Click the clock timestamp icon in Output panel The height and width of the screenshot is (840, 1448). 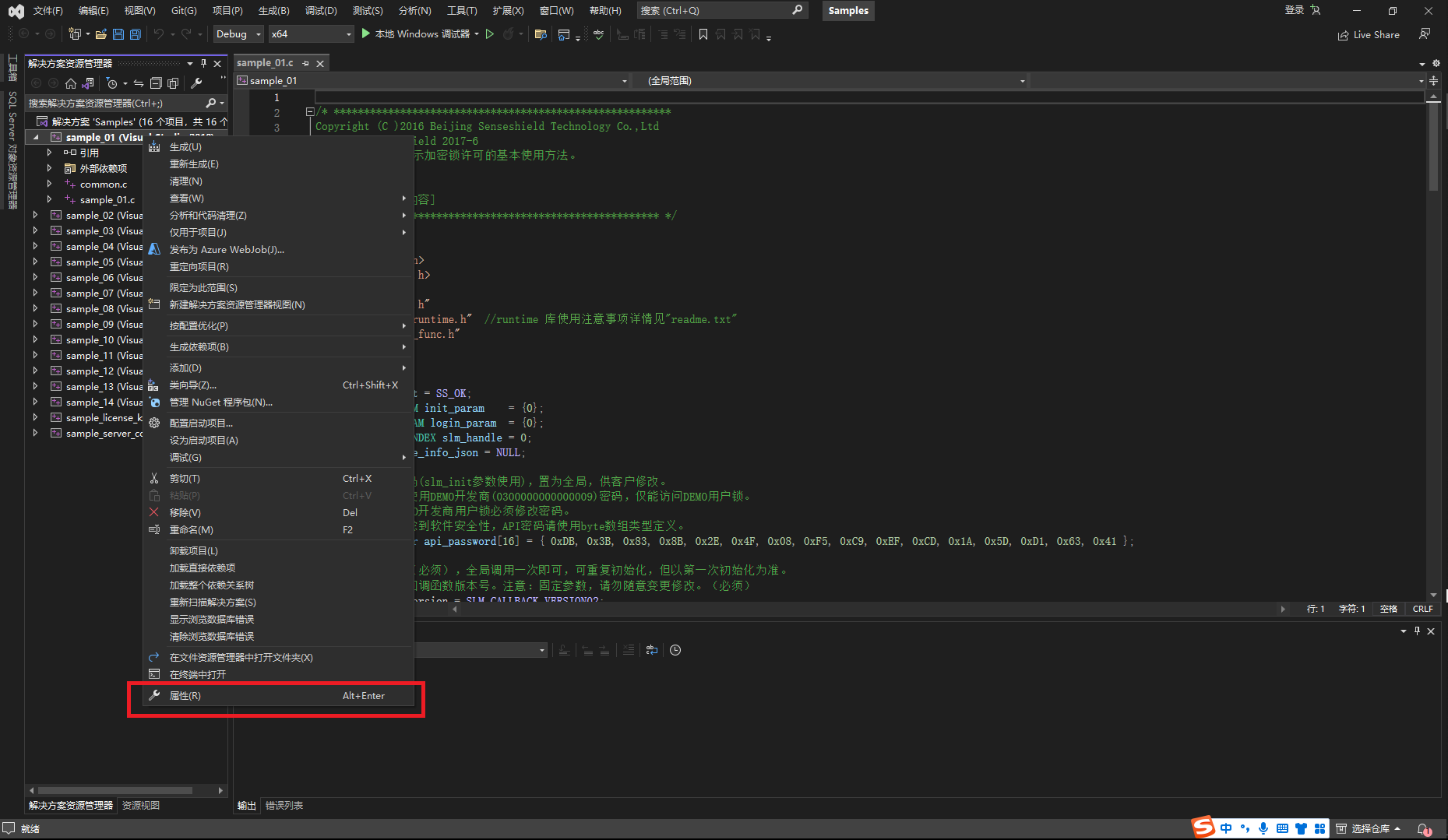[675, 650]
